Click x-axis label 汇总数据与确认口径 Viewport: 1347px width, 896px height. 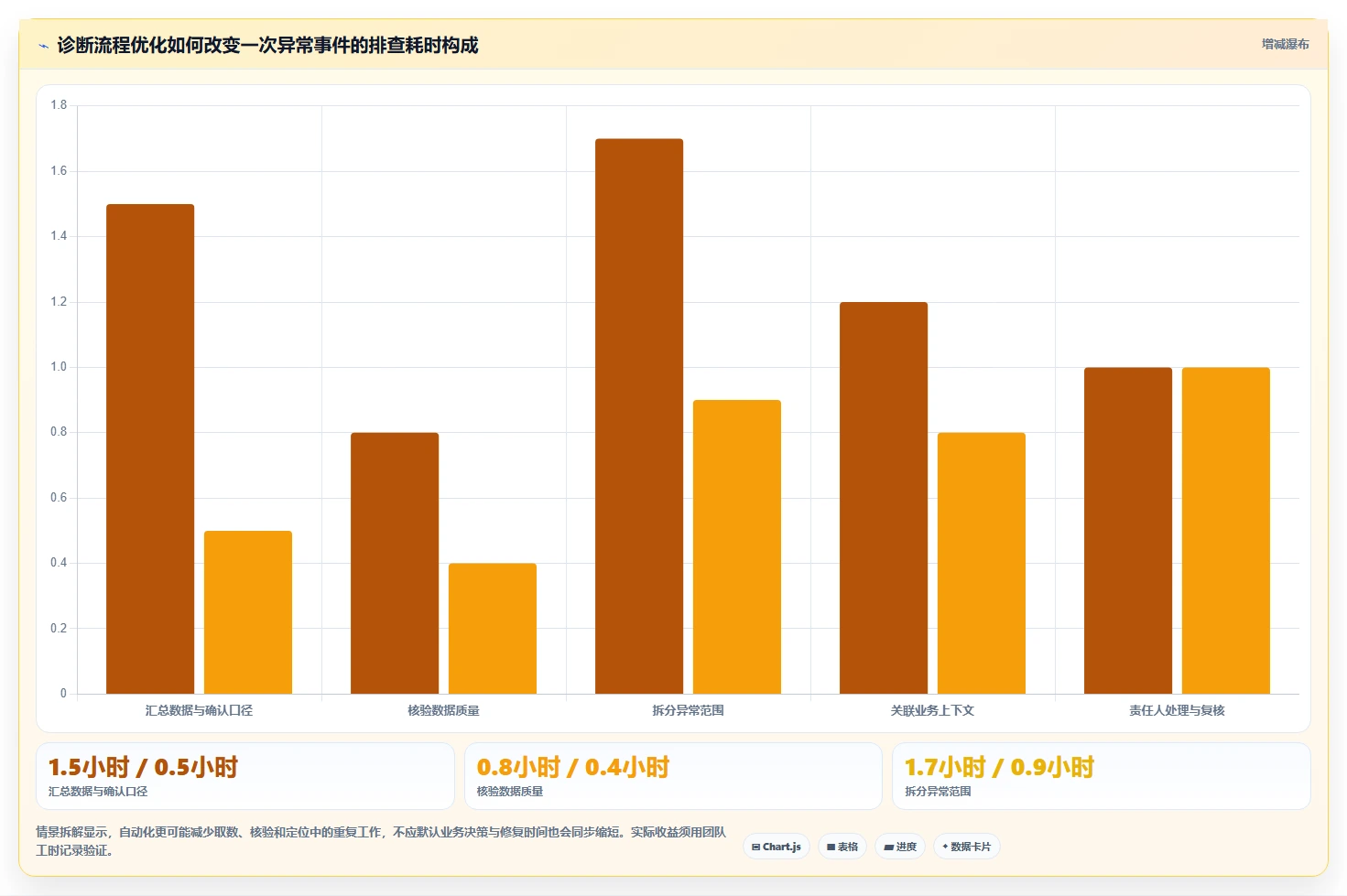(199, 710)
